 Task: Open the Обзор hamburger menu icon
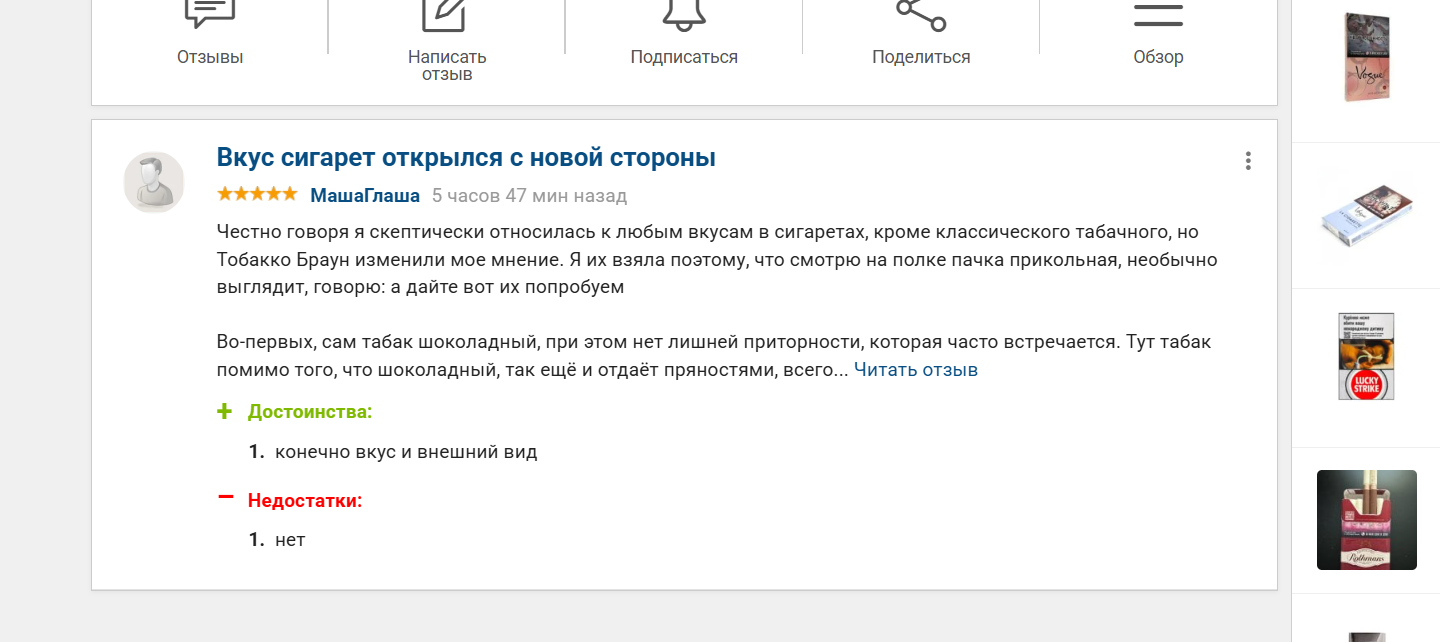[1158, 14]
